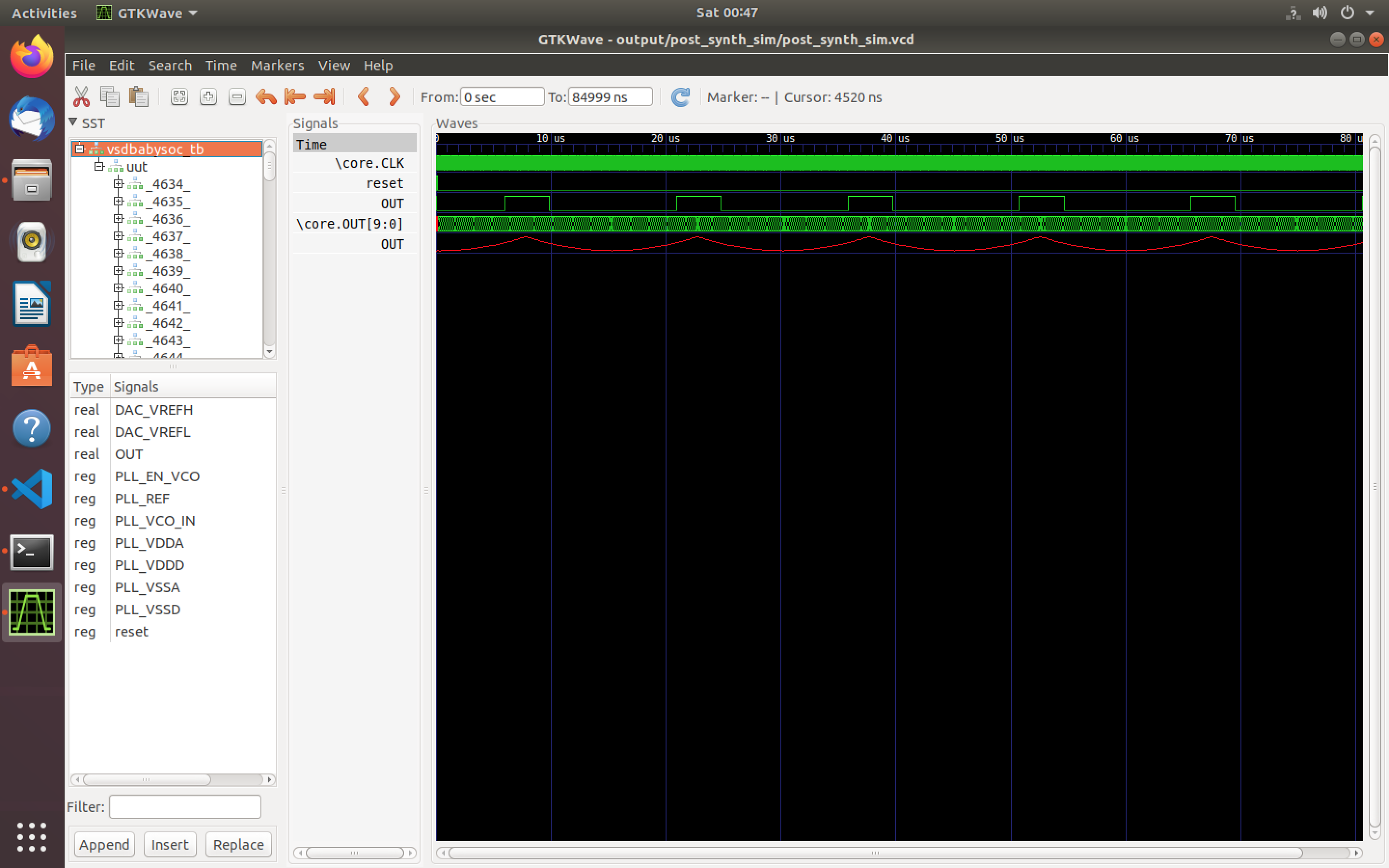Collapse the uut tree node
The height and width of the screenshot is (868, 1389).
point(99,166)
